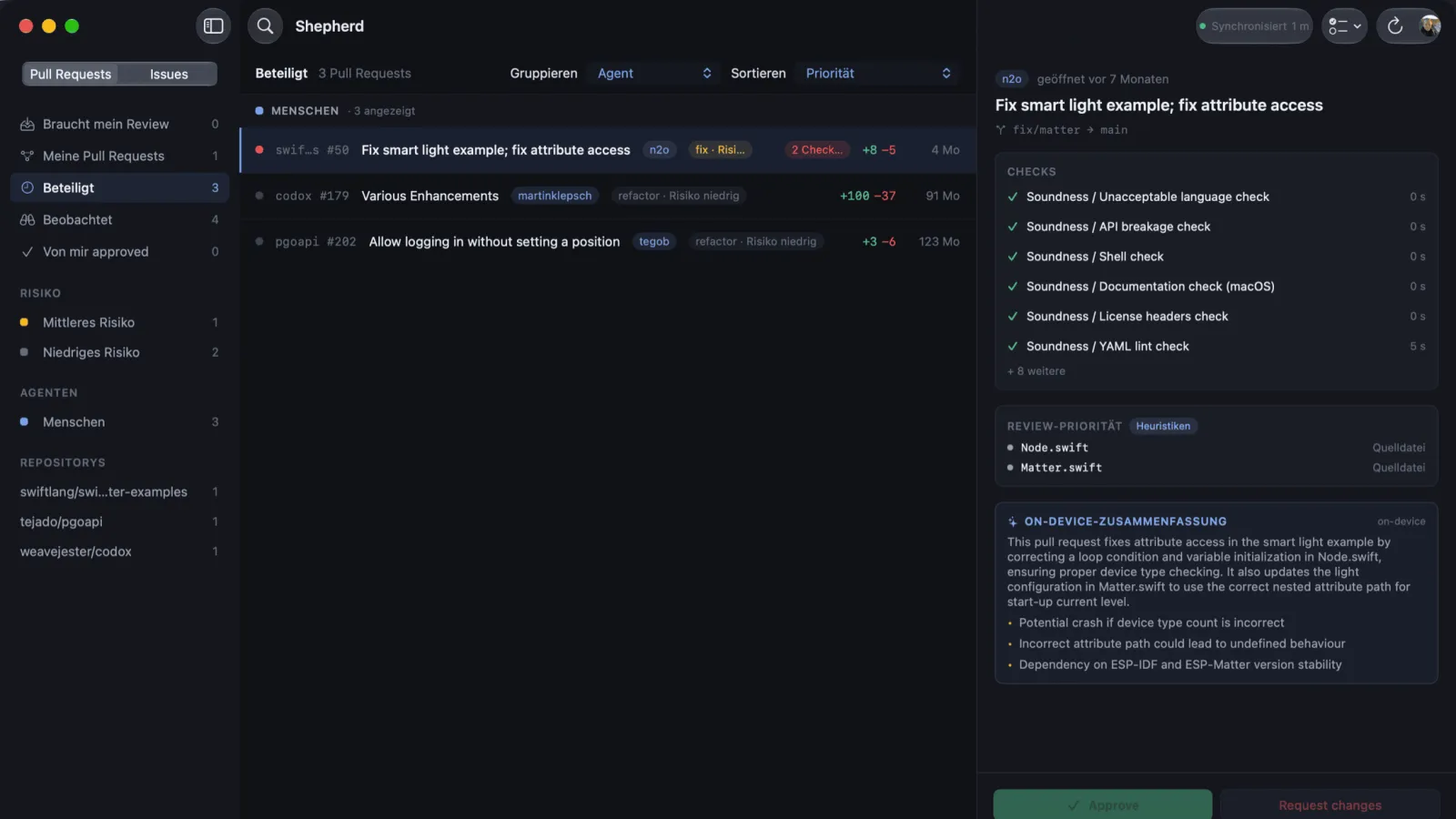Expand + 8 weitere checks
This screenshot has width=1456, height=819.
(x=1036, y=371)
